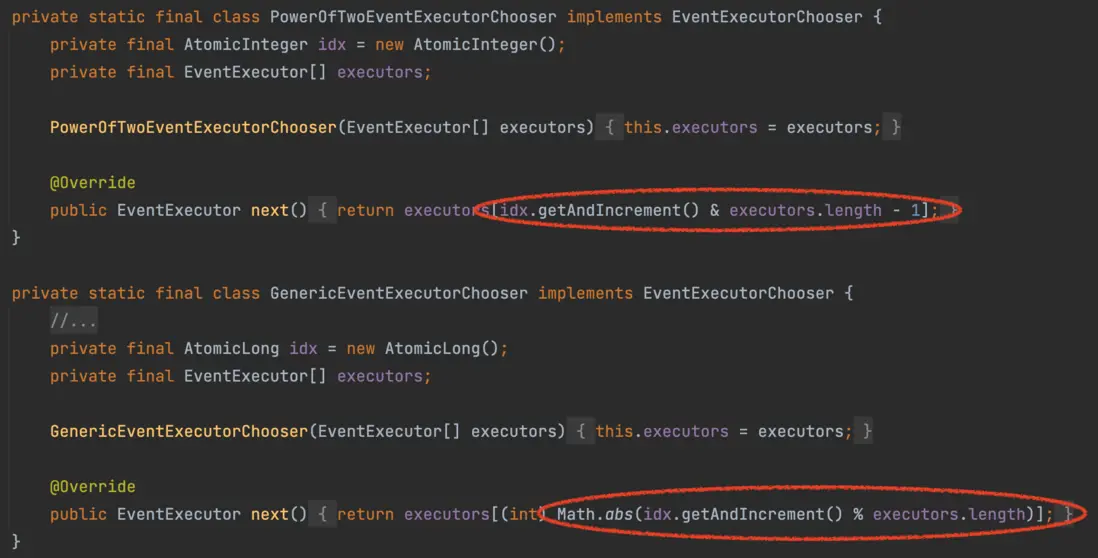Select the AtomicInteger type in idx declaration
Screen dimensions: 1098x558
coord(246,45)
